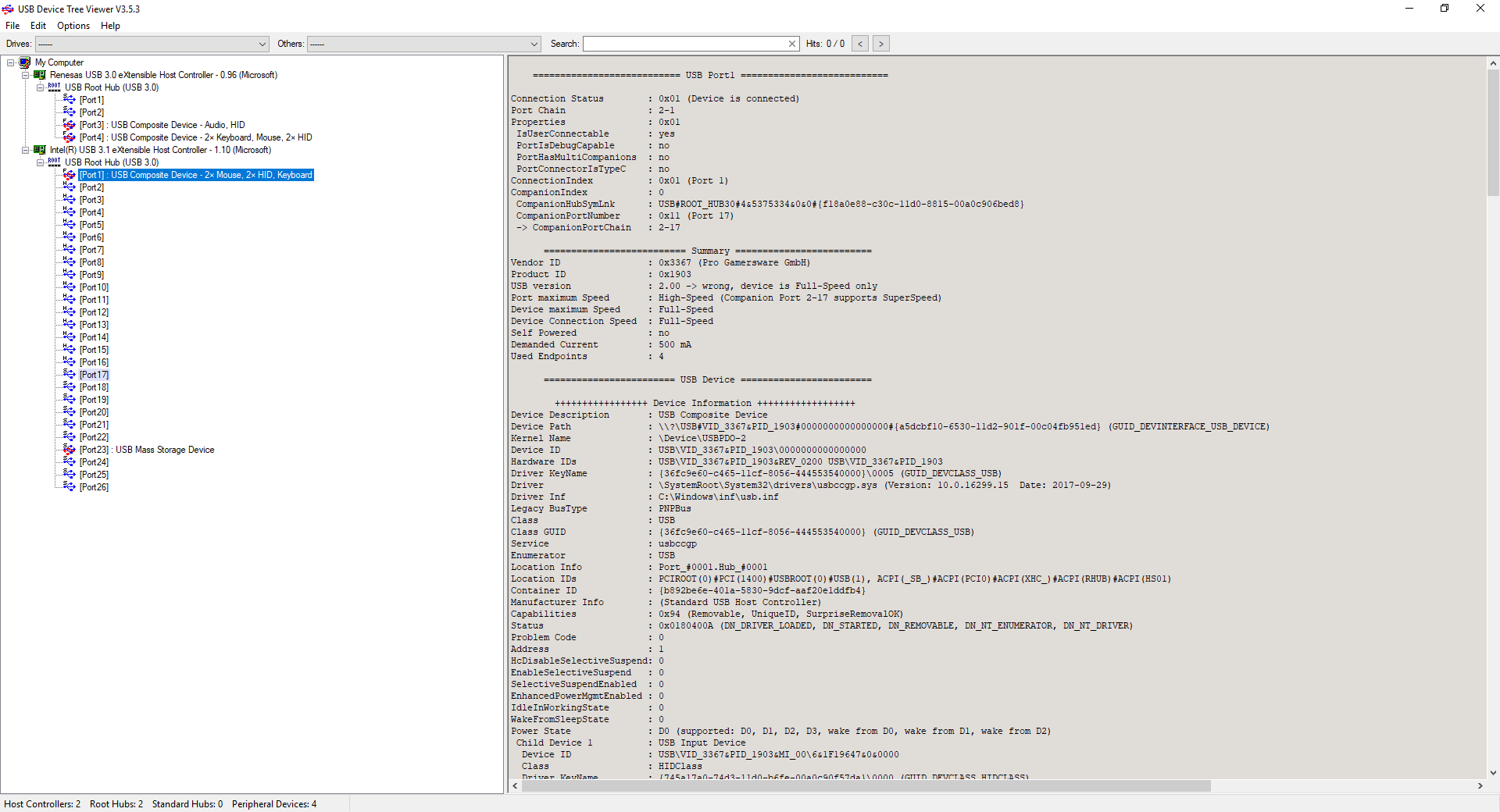Click the USB icon of Port3 Audio, HID device

pyautogui.click(x=70, y=125)
